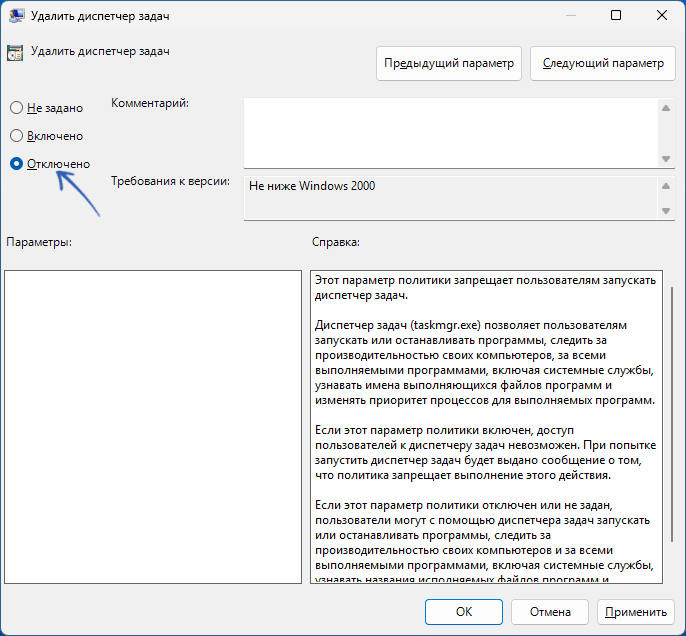Viewport: 686px width, 636px height.
Task: Click the 'Справка' help text scrollbar
Action: click(x=672, y=414)
